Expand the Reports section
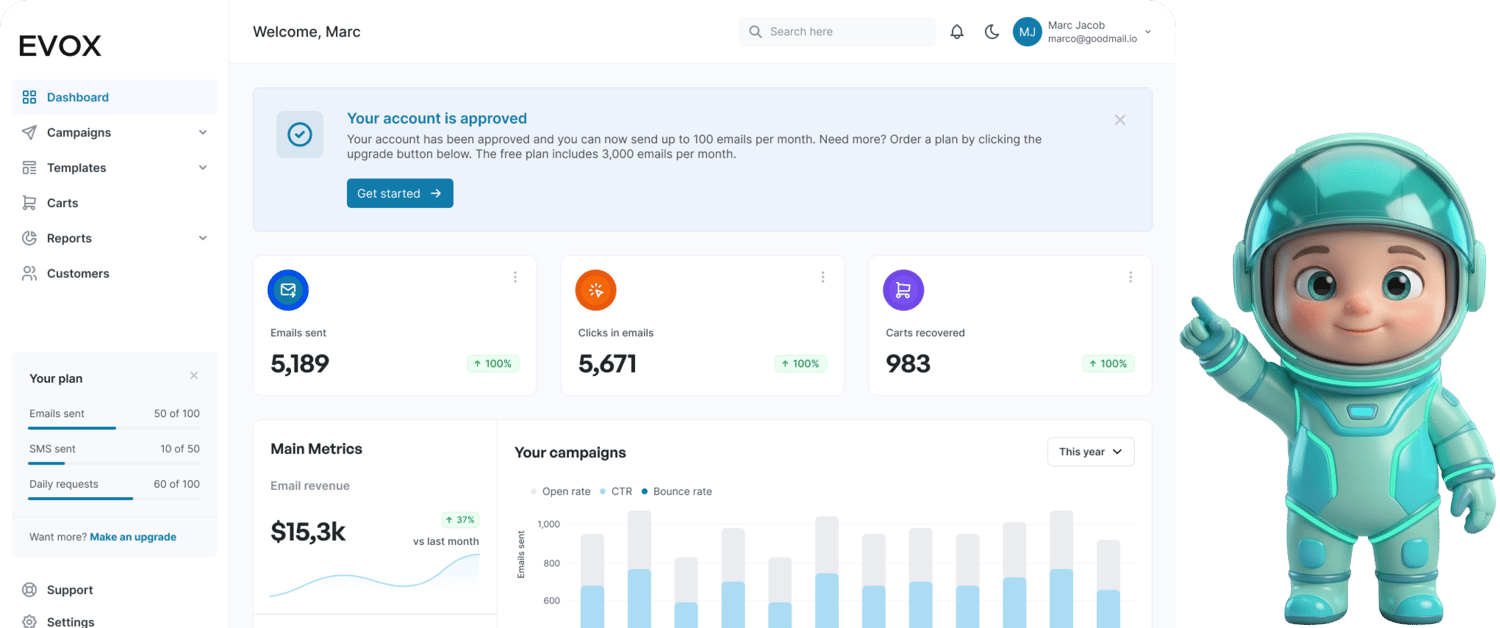This screenshot has width=1500, height=628. pos(203,237)
